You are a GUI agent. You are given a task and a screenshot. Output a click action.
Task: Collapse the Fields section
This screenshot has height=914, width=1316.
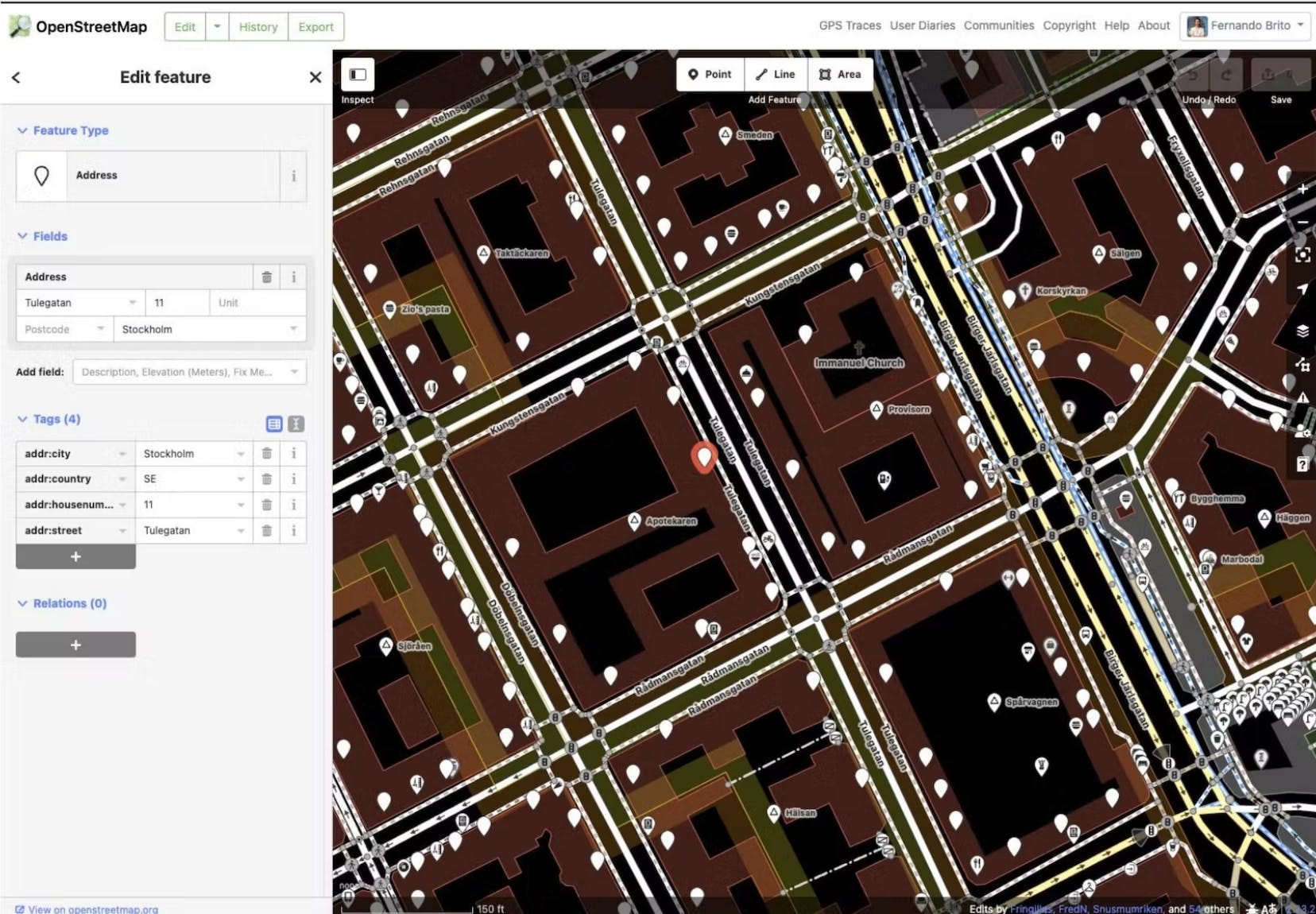22,236
